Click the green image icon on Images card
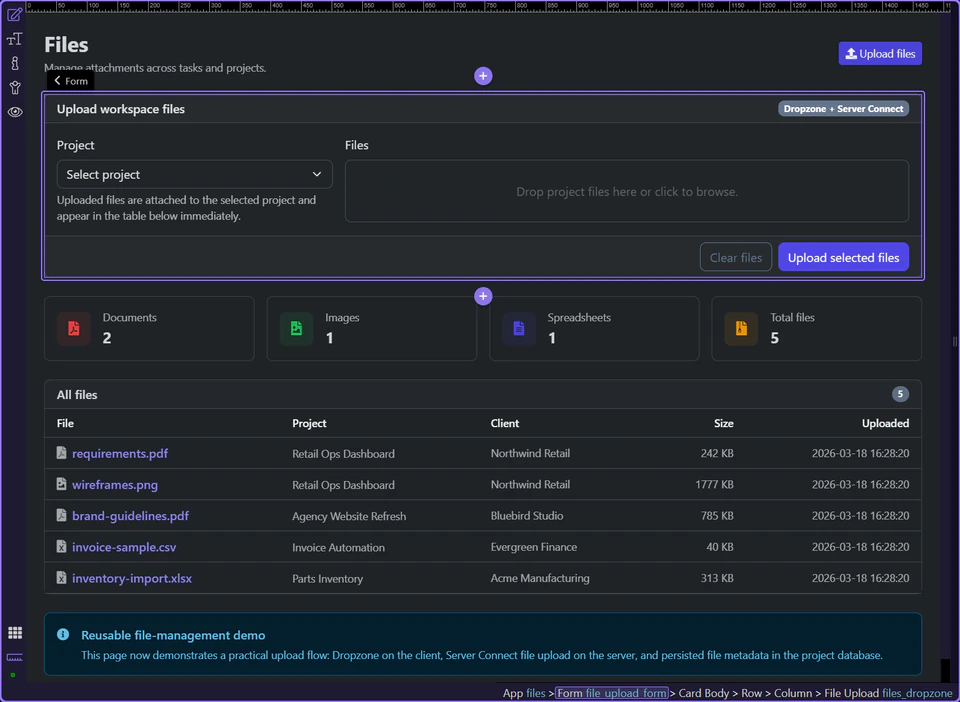960x702 pixels. pos(296,328)
